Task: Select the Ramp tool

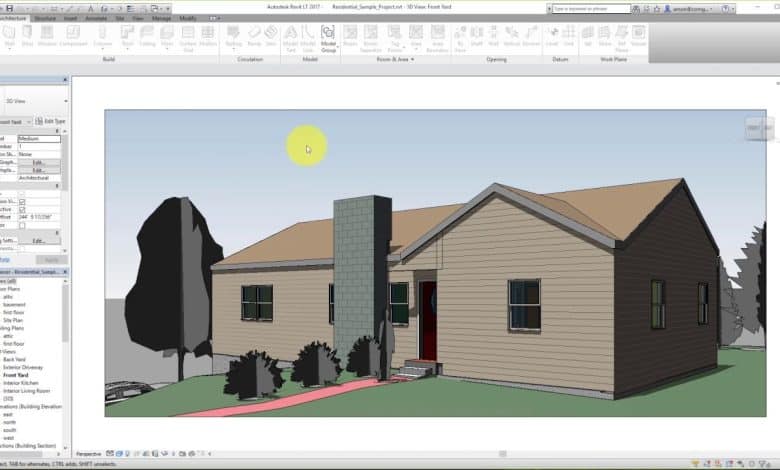Action: click(254, 37)
